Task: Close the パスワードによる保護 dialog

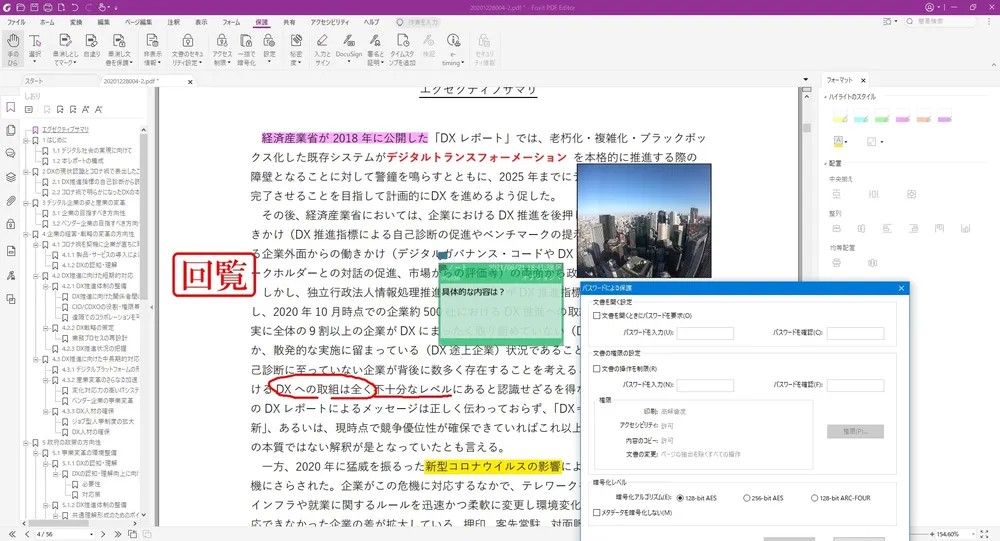Action: pos(901,288)
